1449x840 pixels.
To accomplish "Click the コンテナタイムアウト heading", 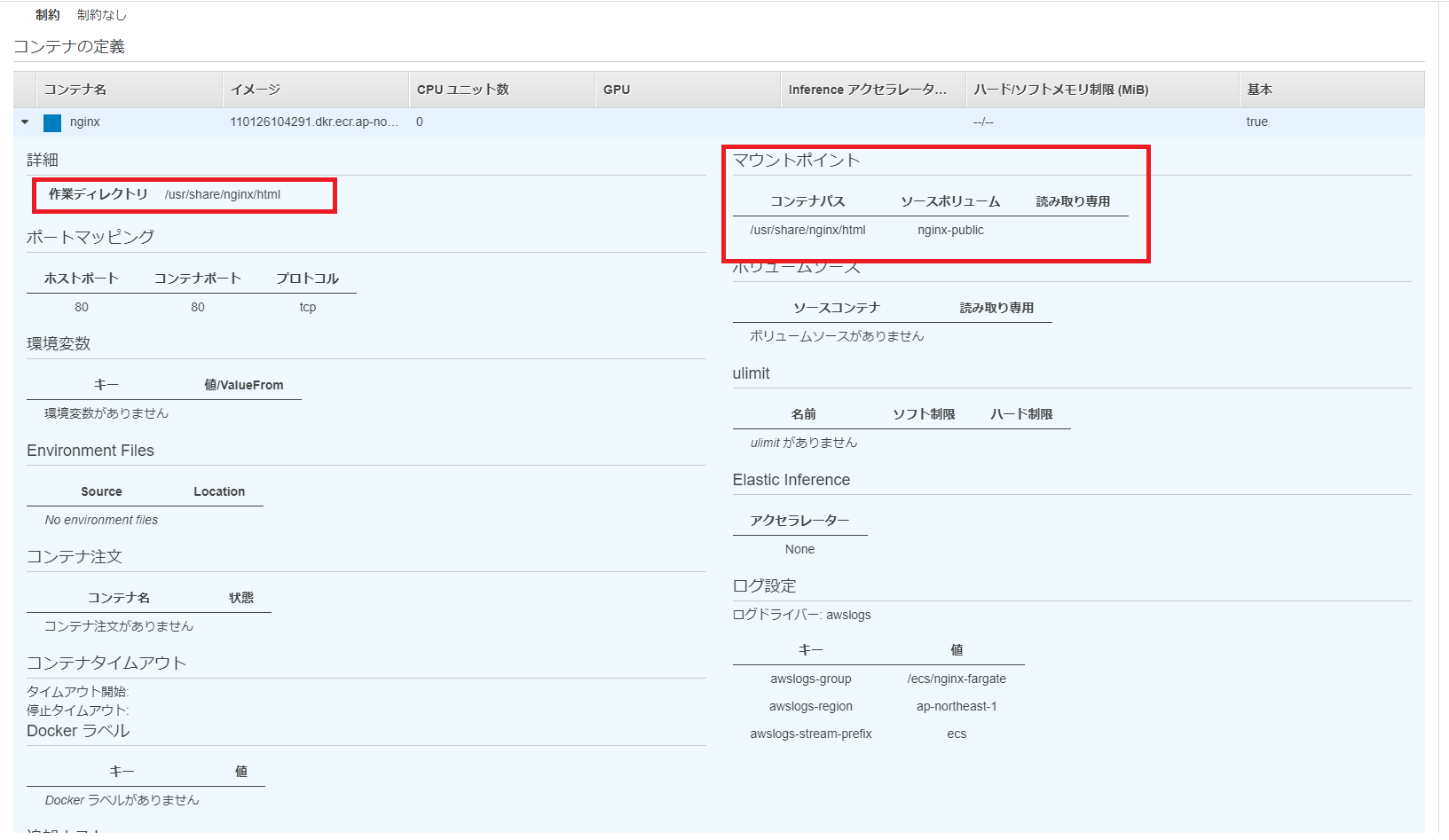I will (106, 663).
